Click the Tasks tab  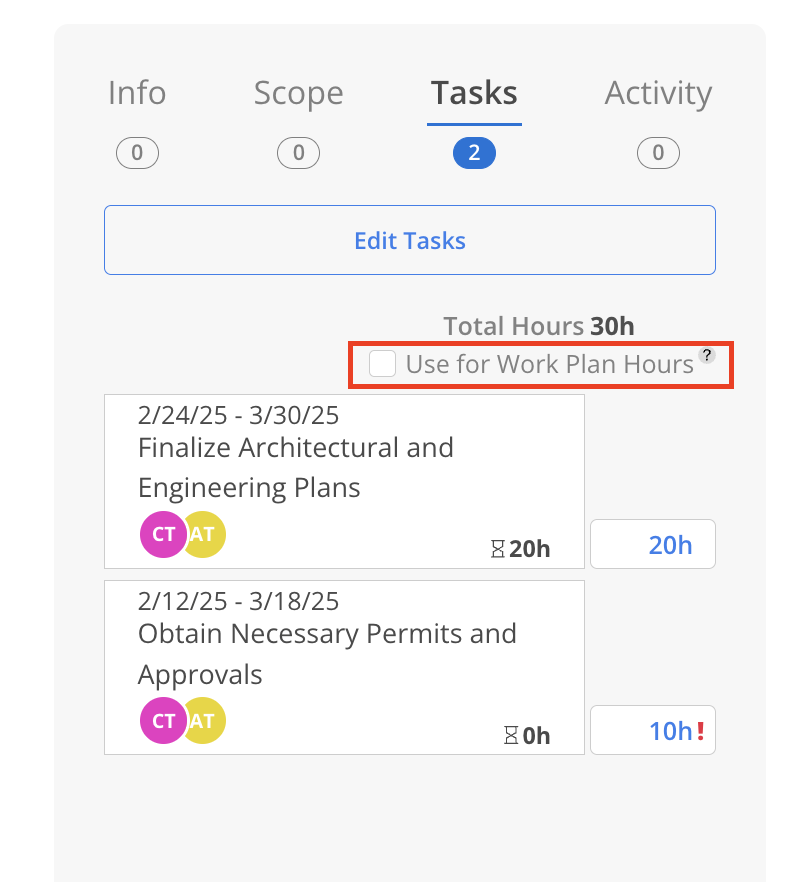tap(474, 93)
